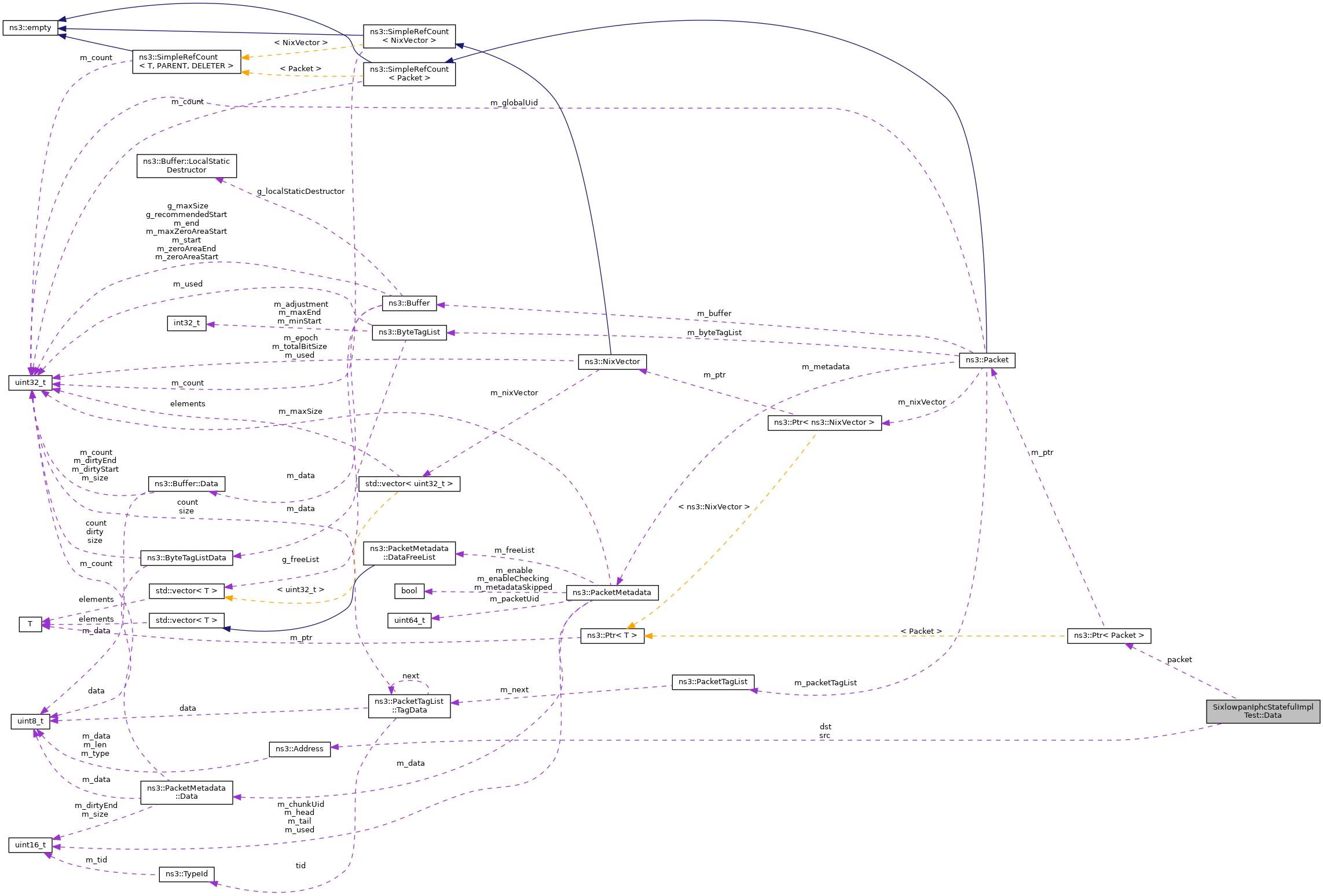Screen dimensions: 1323x896
Task: Select the ns3::SimpleRefCount < Packet > node
Action: tap(409, 74)
